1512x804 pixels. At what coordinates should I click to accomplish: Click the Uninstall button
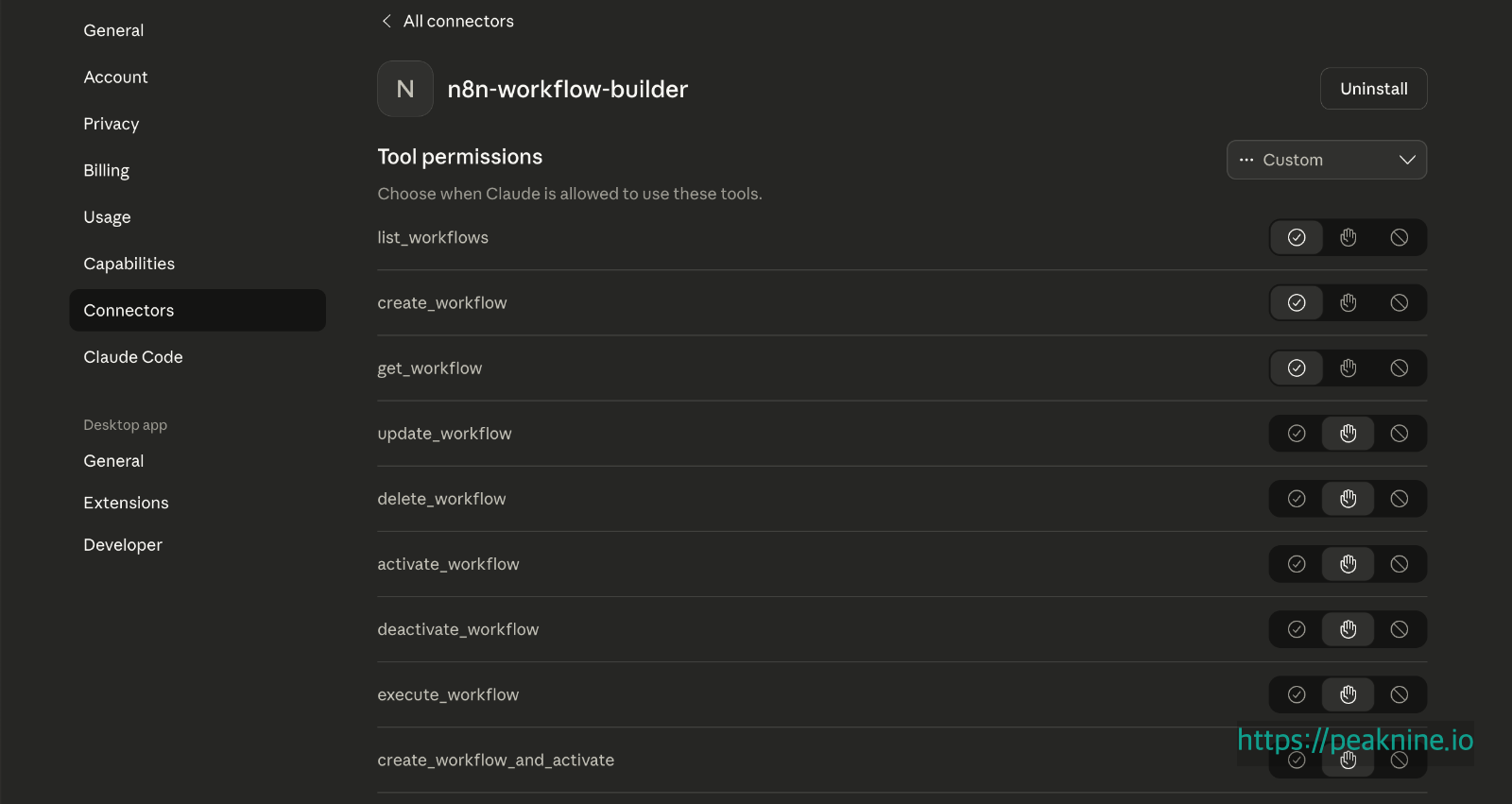coord(1373,88)
